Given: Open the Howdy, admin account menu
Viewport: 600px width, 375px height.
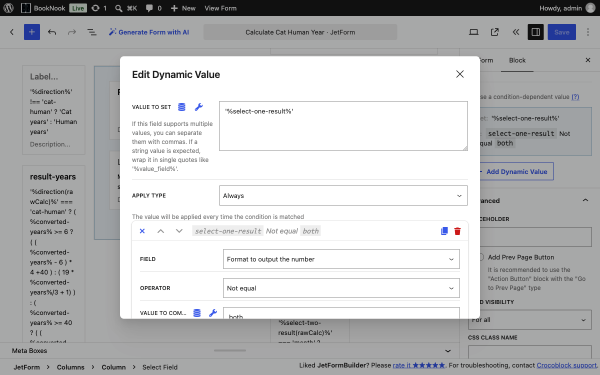Looking at the screenshot, I should (567, 8).
